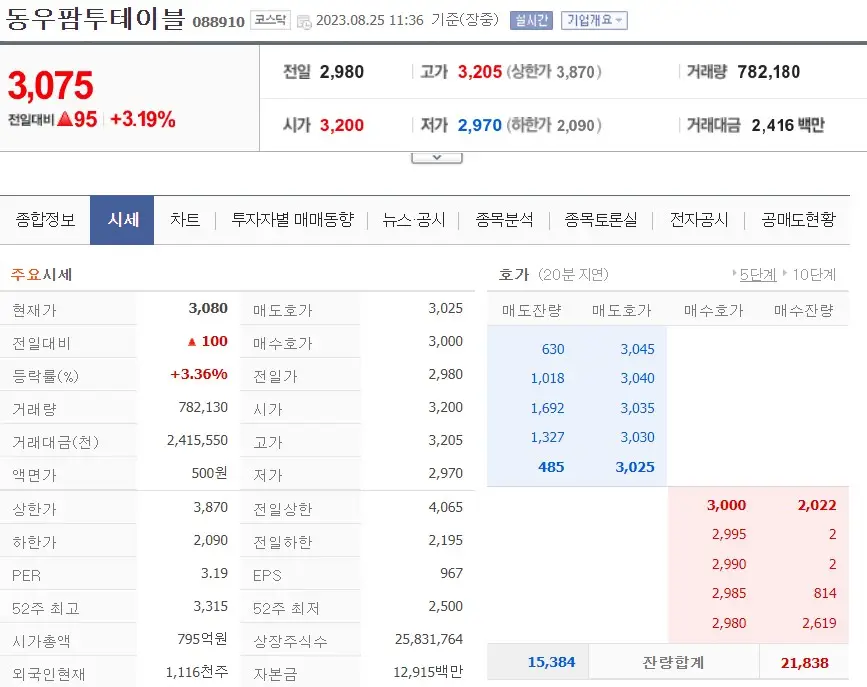Open the 전자공시 tab

coord(700,221)
